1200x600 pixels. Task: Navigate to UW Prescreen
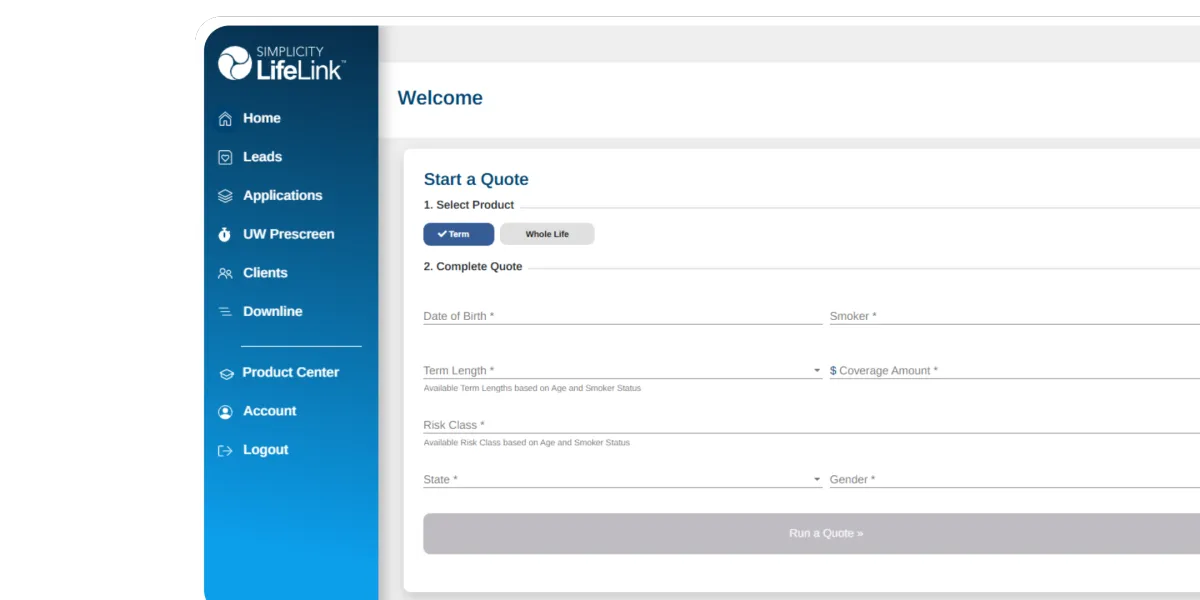click(289, 234)
